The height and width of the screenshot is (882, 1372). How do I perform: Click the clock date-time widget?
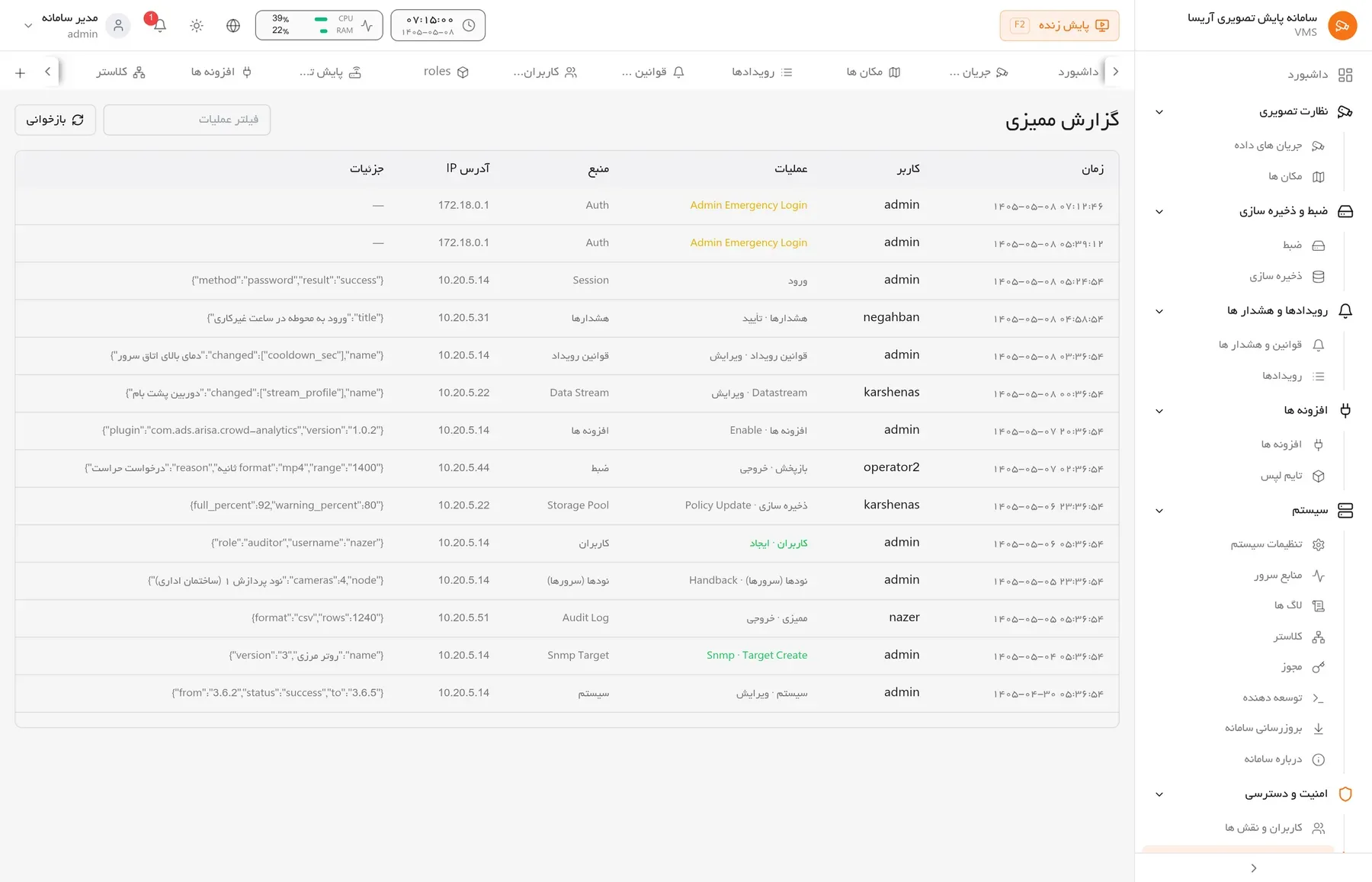click(438, 25)
